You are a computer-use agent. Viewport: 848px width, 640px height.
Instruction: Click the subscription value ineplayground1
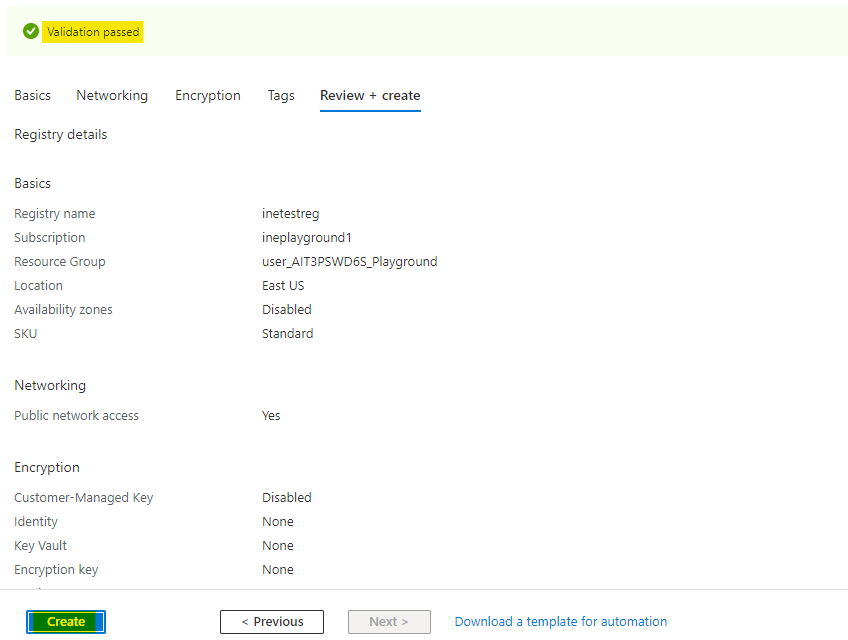click(307, 238)
